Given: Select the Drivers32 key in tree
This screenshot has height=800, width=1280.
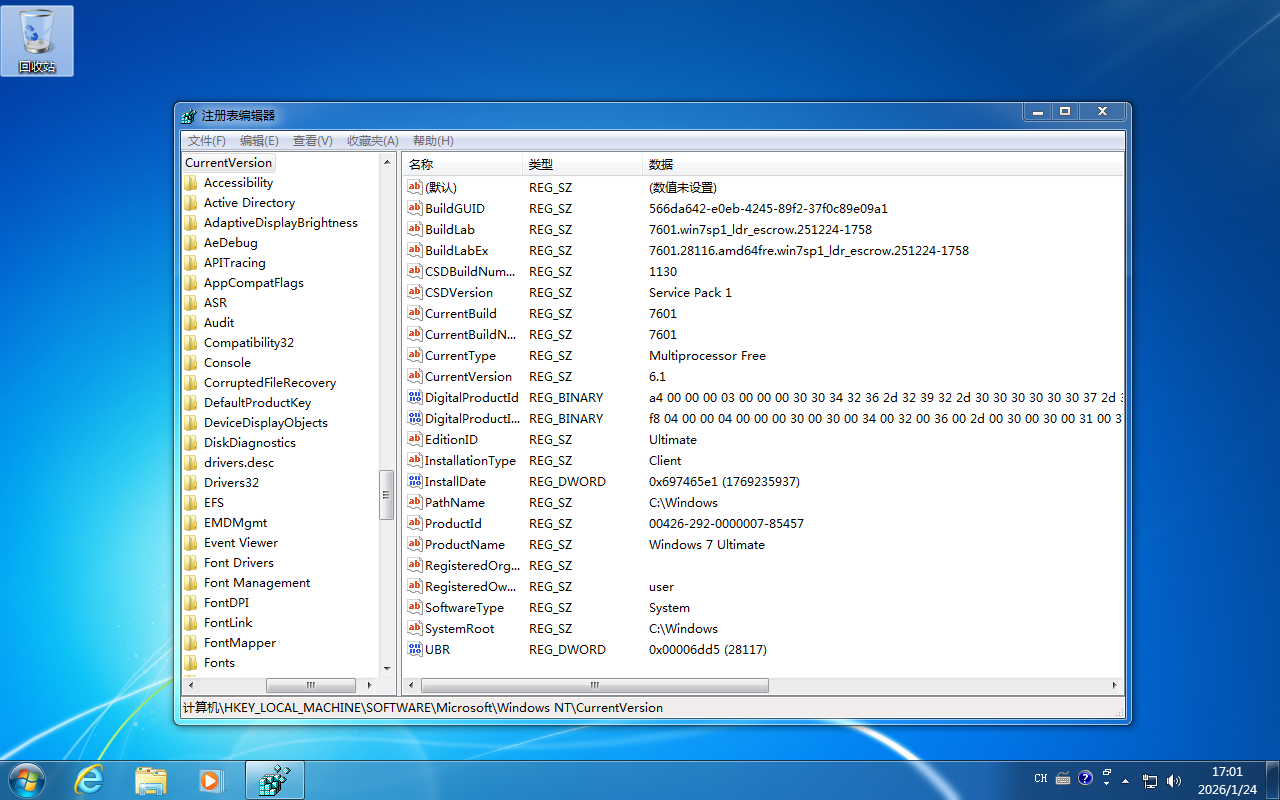Looking at the screenshot, I should tap(231, 483).
